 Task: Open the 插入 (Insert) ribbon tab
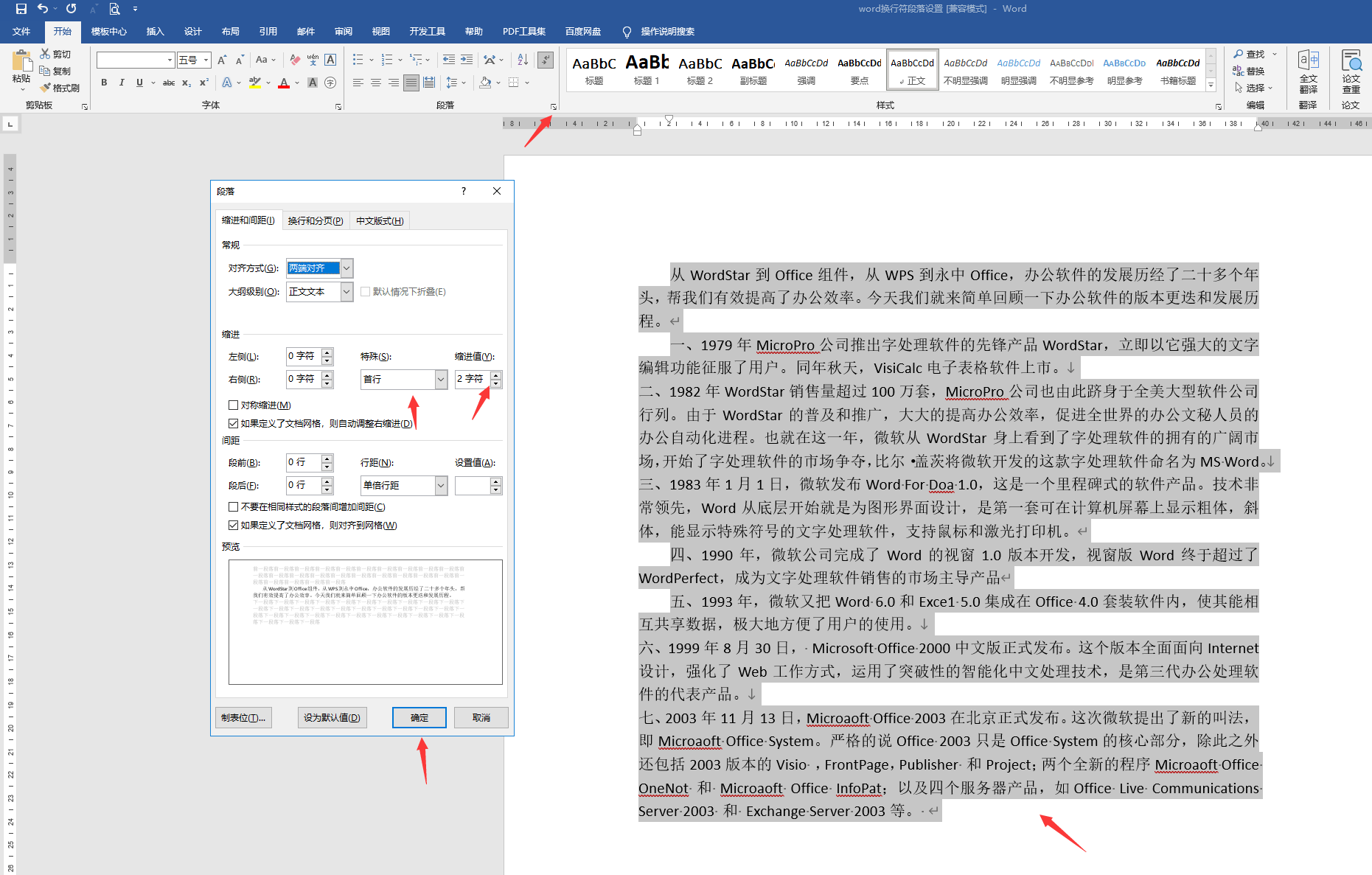155,32
